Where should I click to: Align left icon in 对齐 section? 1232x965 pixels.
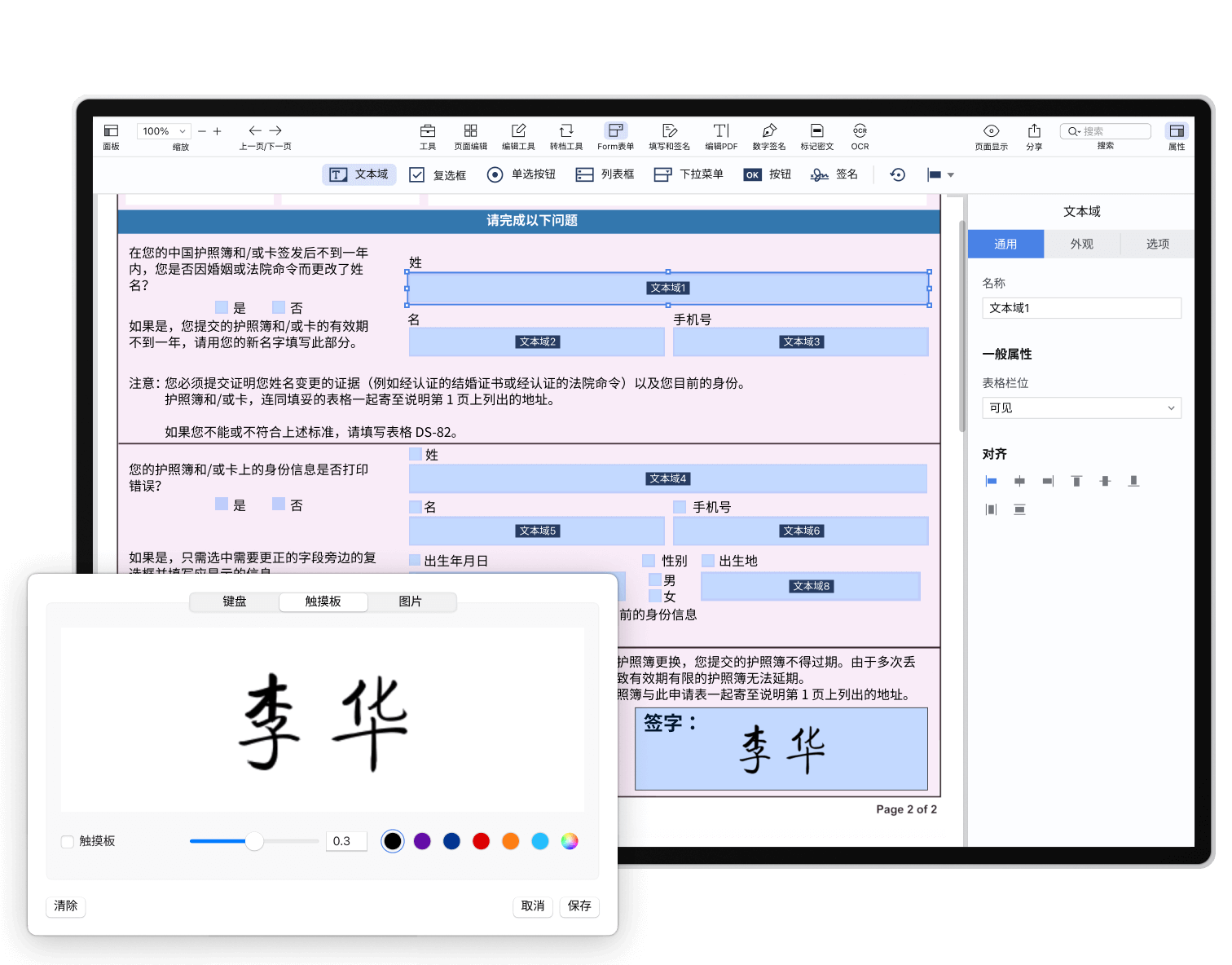point(992,481)
